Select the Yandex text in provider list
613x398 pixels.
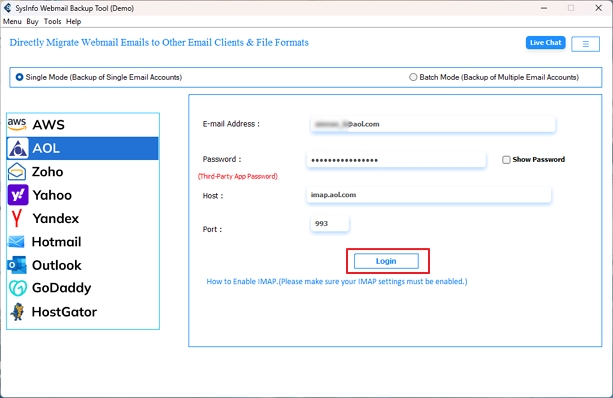56,218
